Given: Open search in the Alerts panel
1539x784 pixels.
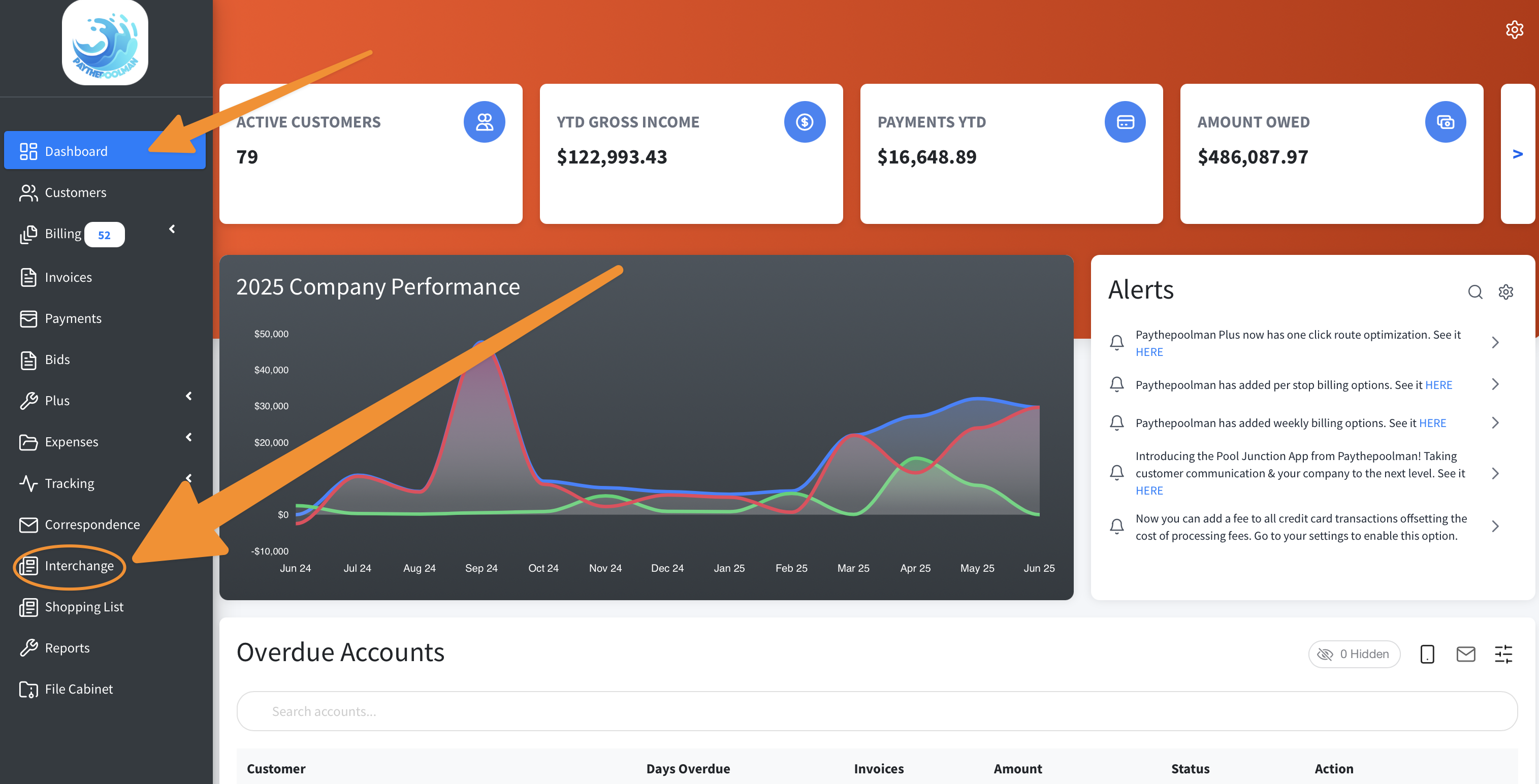Looking at the screenshot, I should pos(1475,292).
